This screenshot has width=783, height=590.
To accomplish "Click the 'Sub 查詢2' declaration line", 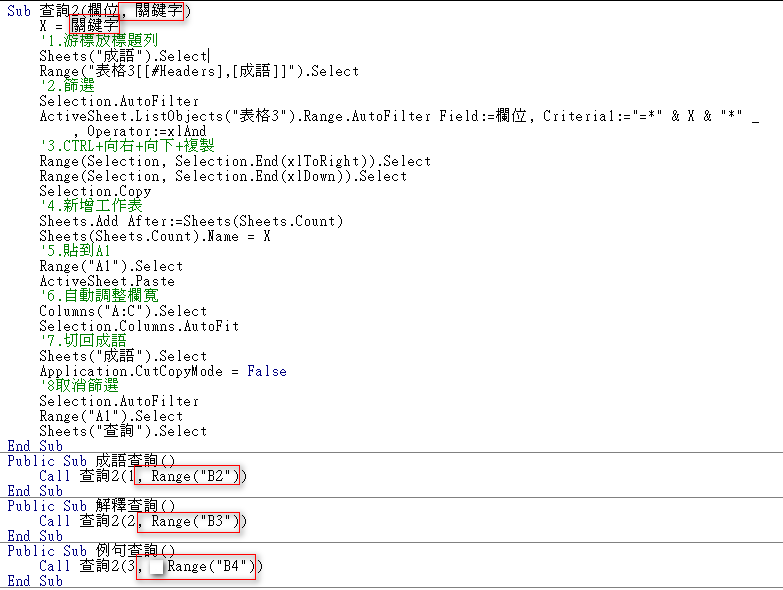I will coord(99,10).
